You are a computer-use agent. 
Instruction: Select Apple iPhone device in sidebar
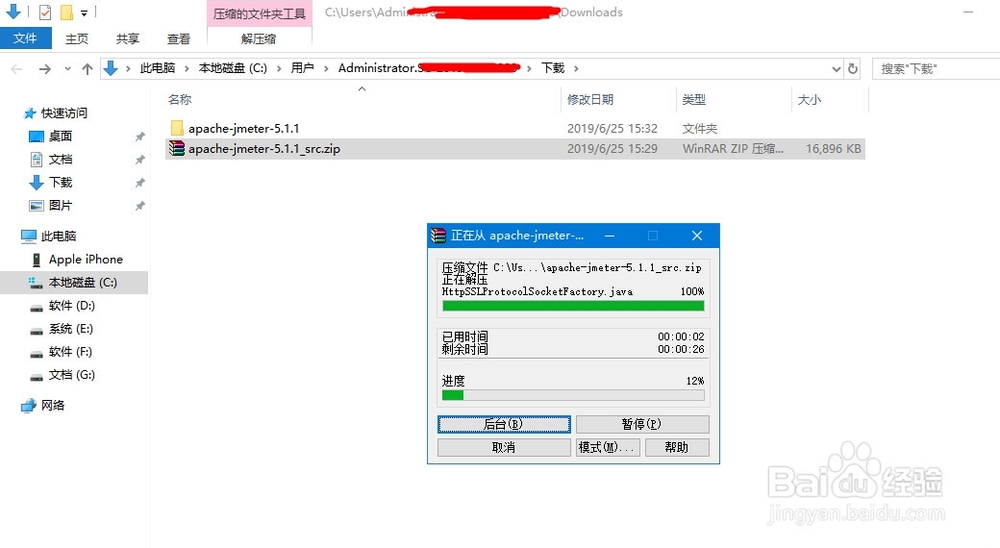coord(85,259)
